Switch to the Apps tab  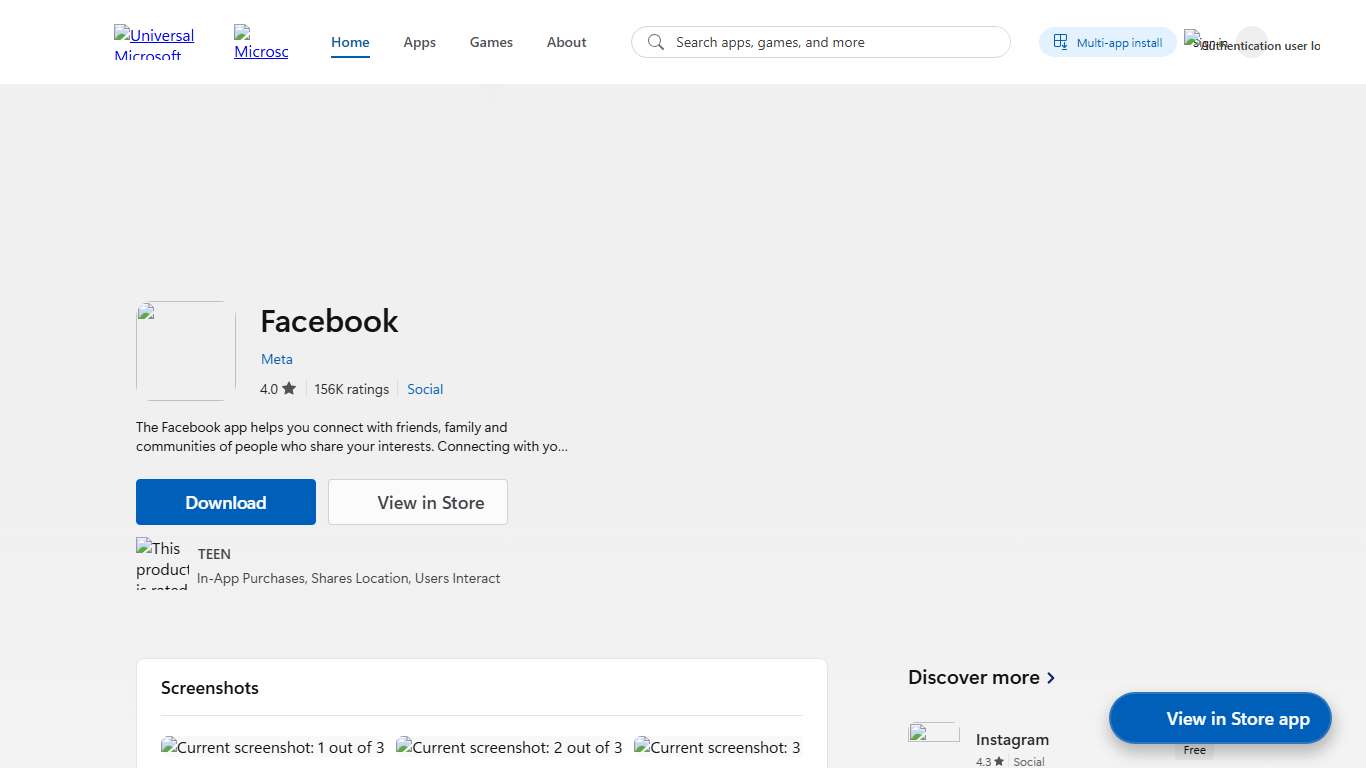pyautogui.click(x=419, y=42)
